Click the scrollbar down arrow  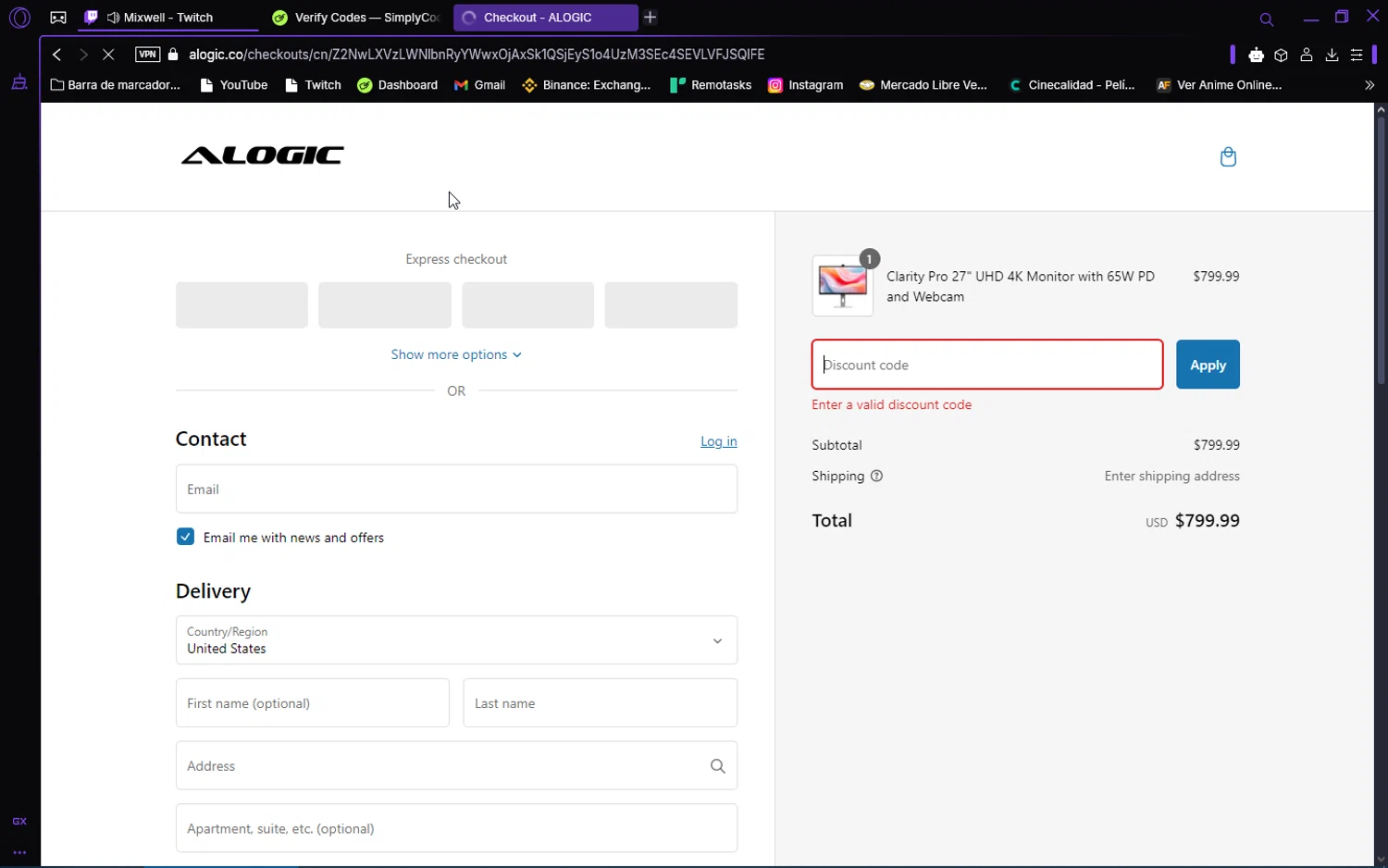point(1381,860)
